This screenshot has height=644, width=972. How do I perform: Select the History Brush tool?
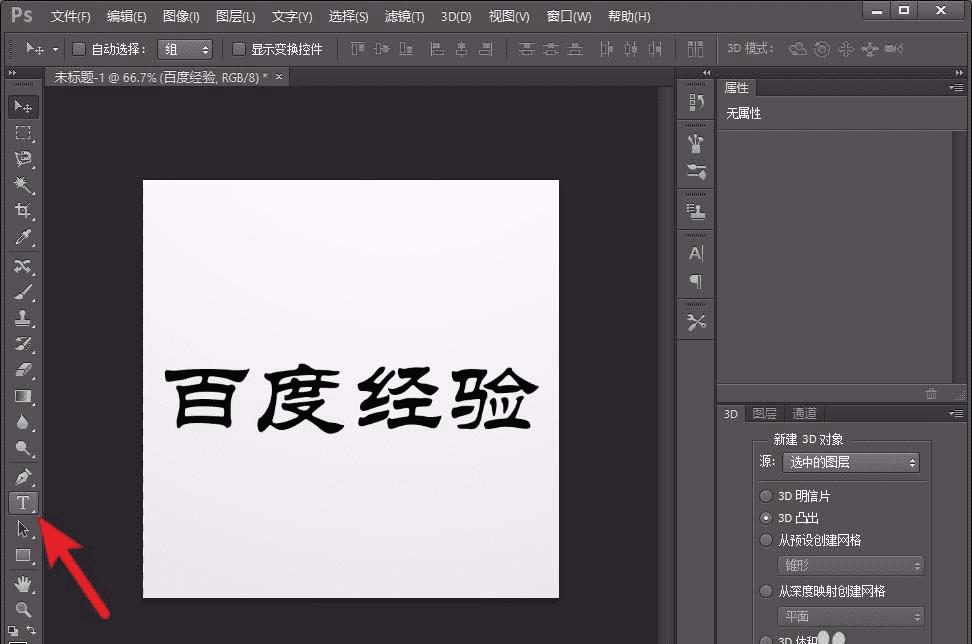coord(23,344)
